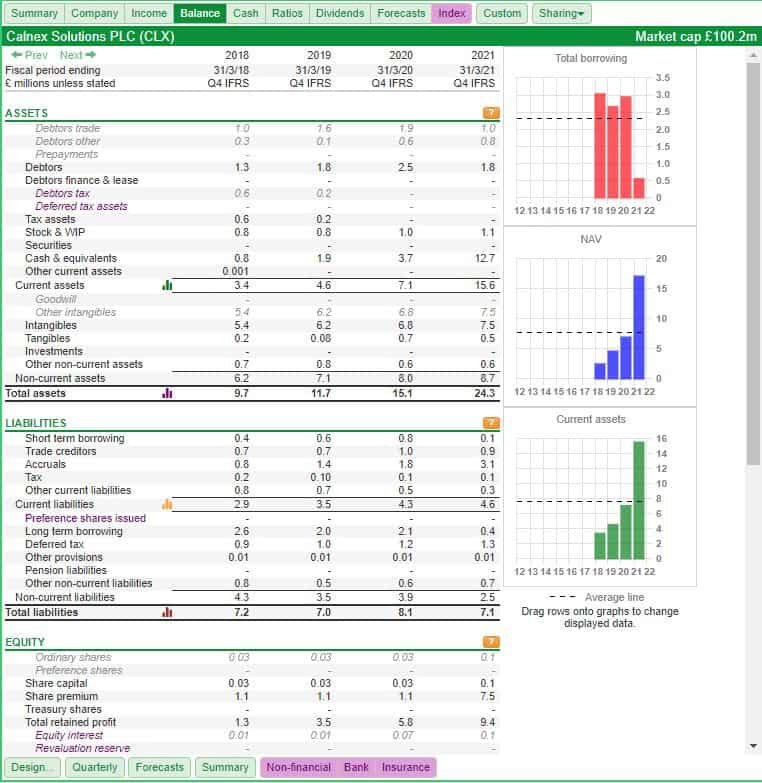
Task: Click the red chart icon on Total liabilities row
Action: tap(167, 612)
